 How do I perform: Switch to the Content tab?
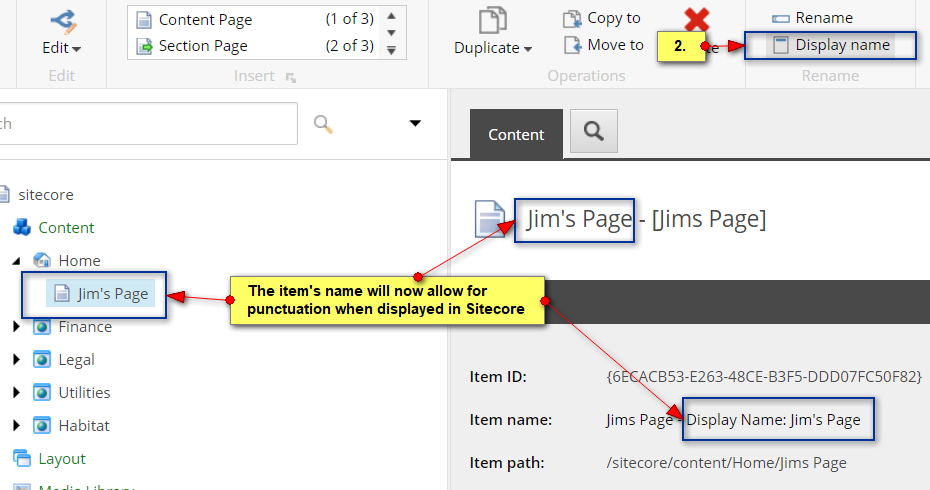coord(516,134)
